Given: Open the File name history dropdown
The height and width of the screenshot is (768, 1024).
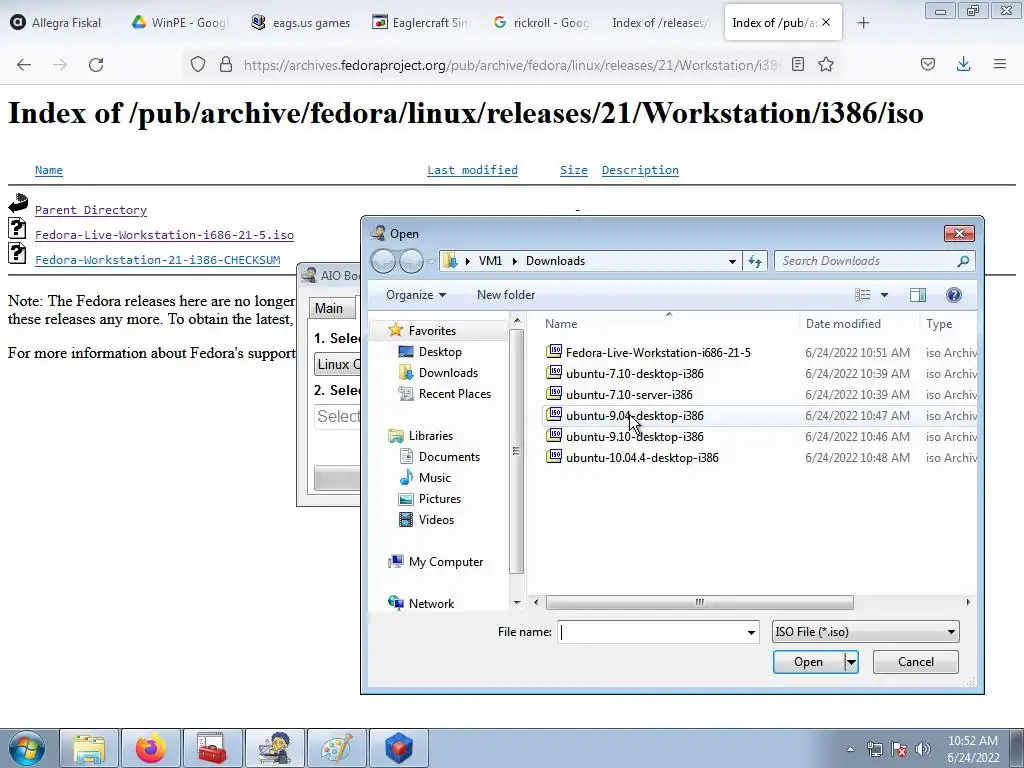Looking at the screenshot, I should click(751, 632).
